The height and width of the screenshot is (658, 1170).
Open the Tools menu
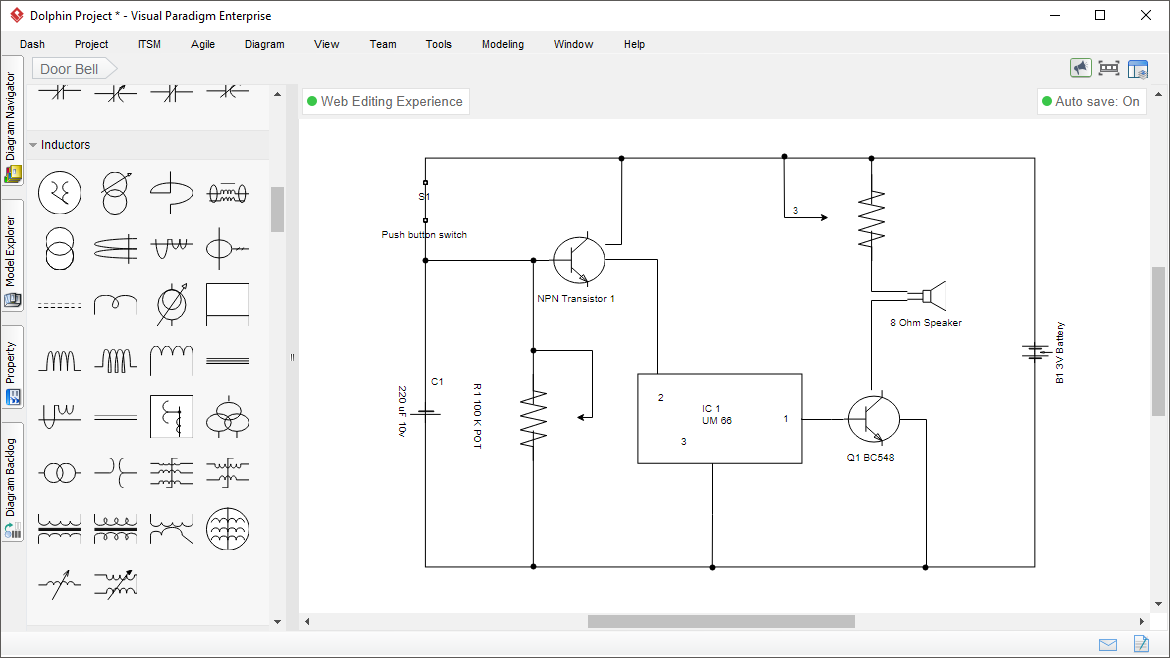point(438,44)
